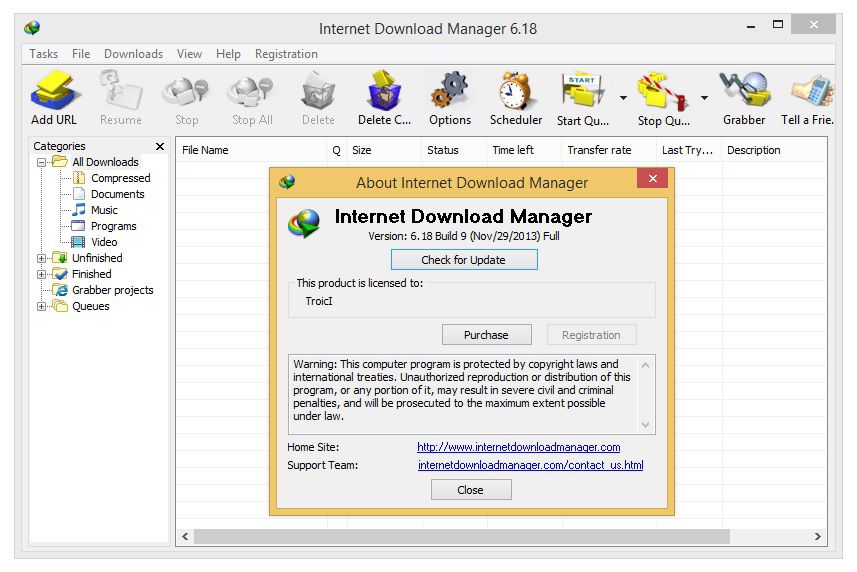
Task: Close the About dialog with red X
Action: pos(652,178)
